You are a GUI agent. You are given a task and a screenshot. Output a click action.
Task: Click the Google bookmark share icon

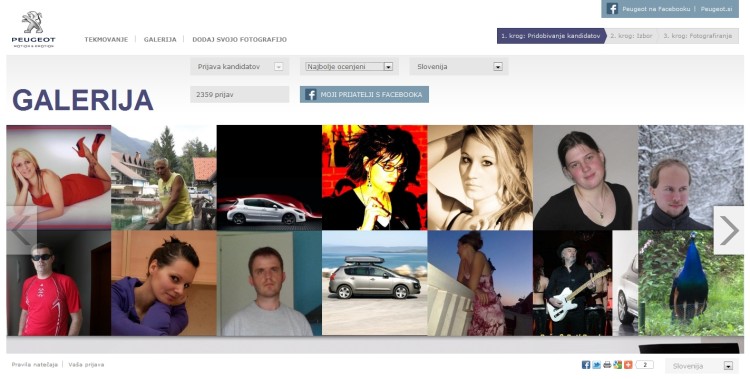[x=618, y=365]
